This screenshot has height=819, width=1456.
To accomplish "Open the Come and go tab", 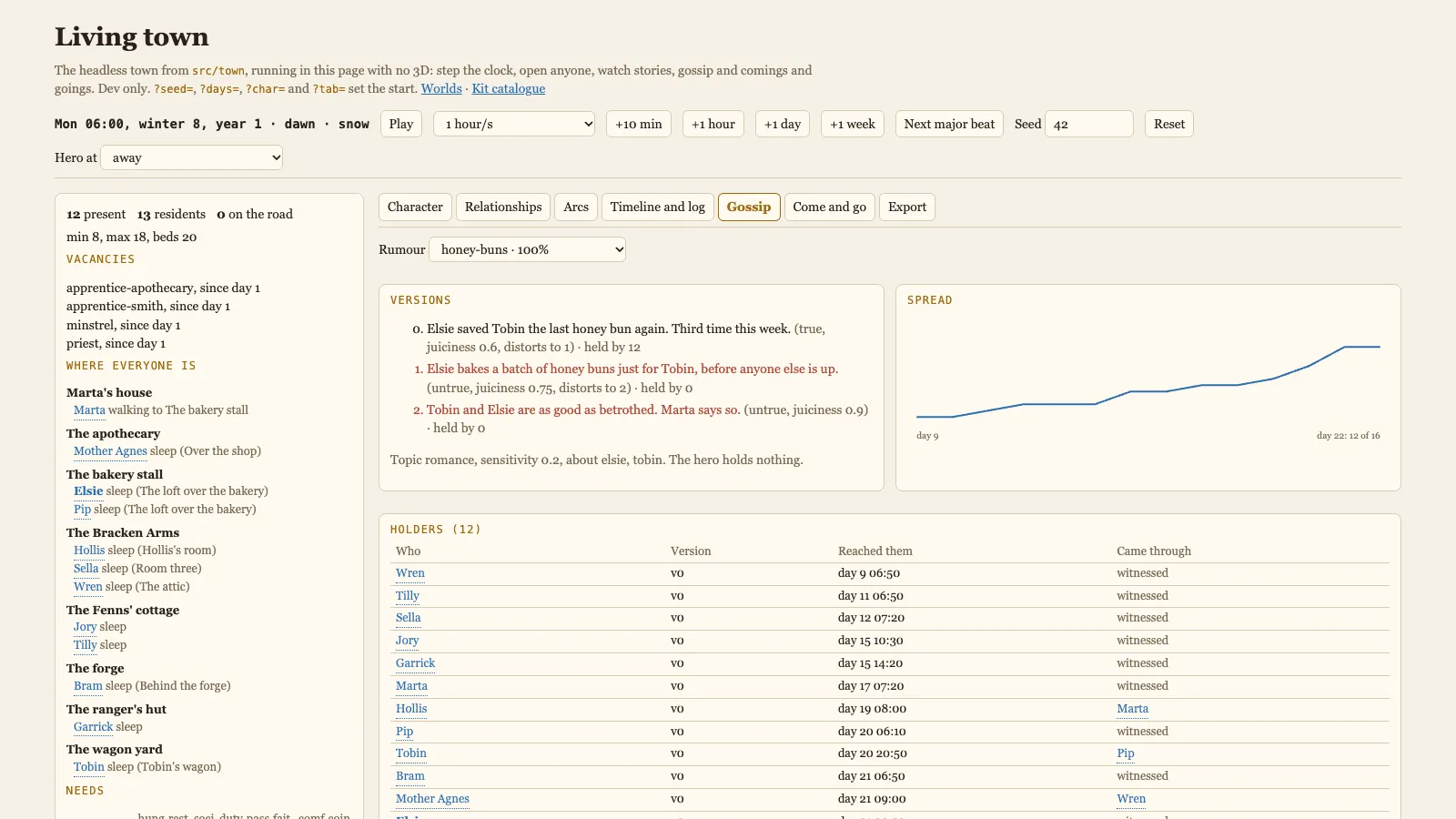I will coord(829,207).
